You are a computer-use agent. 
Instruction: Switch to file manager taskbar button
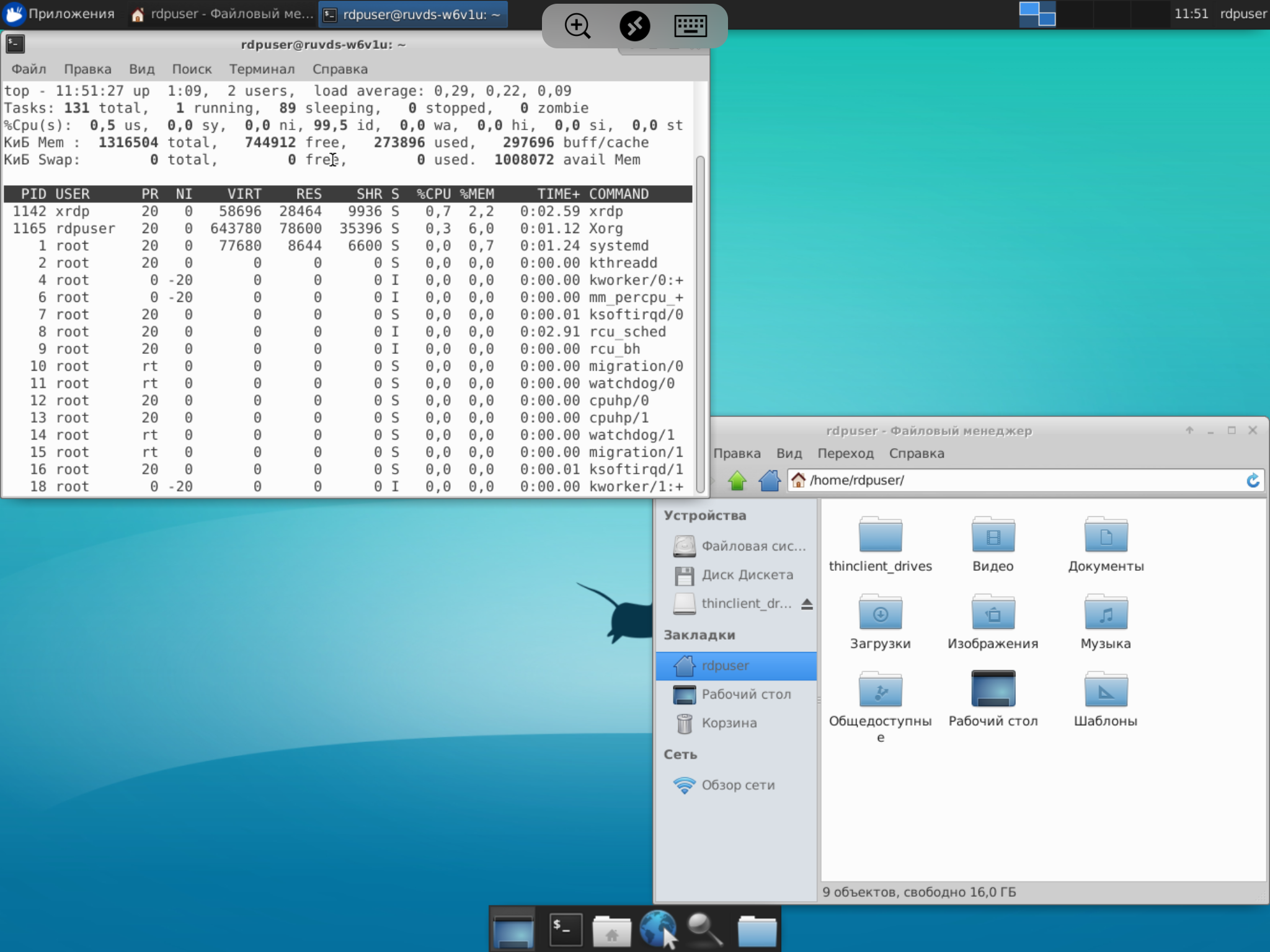pyautogui.click(x=223, y=14)
